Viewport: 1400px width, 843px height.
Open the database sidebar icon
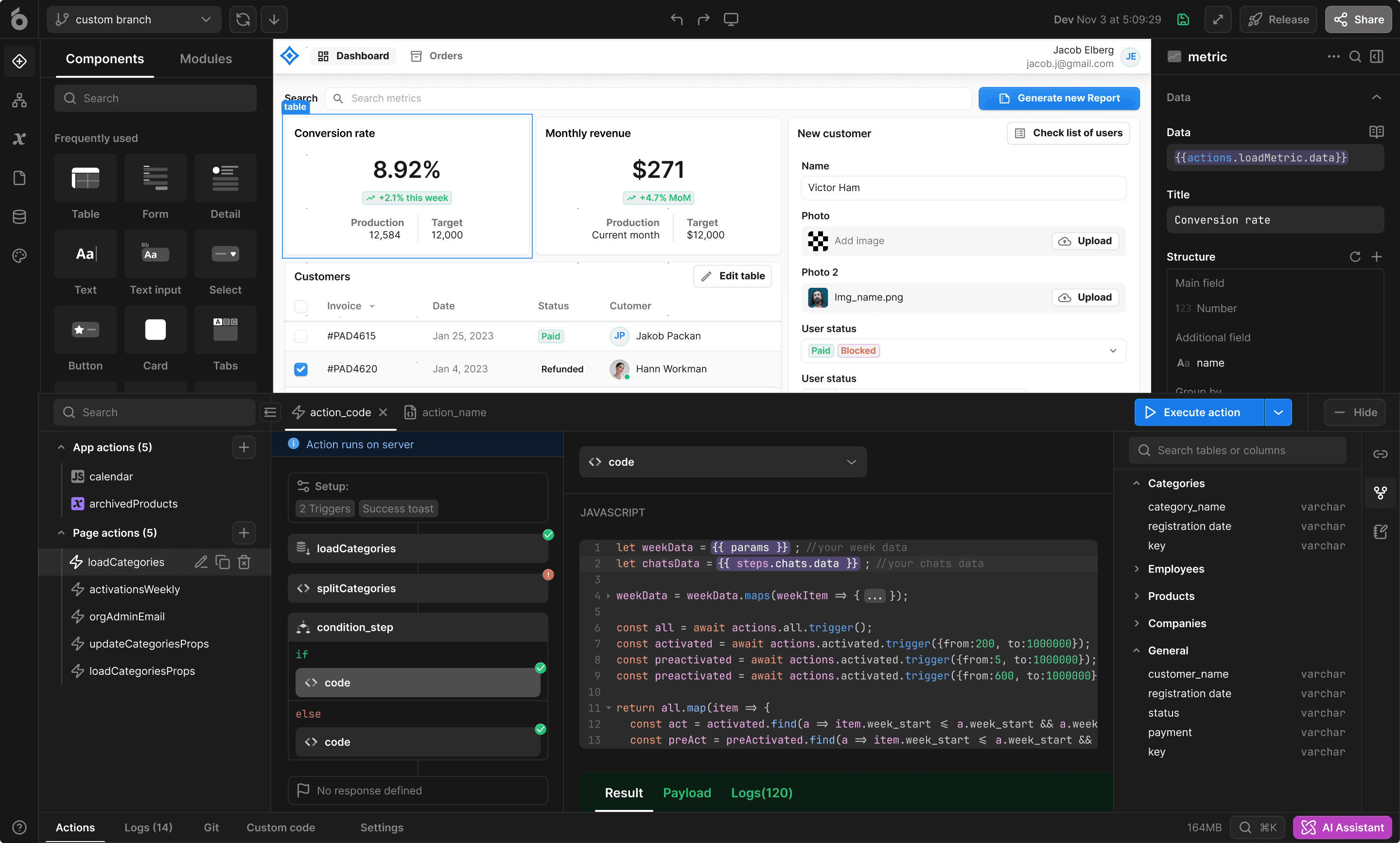[19, 216]
